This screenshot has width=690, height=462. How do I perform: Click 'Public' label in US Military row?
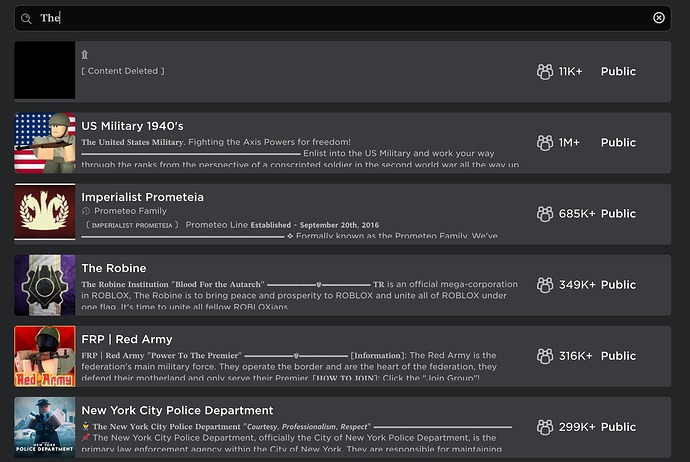pyautogui.click(x=618, y=143)
